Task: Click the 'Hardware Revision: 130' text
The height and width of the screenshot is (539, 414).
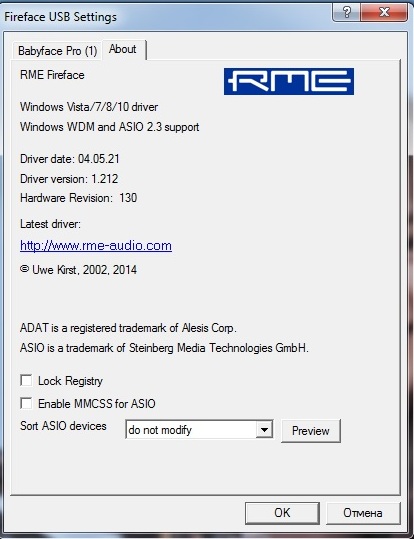Action: click(78, 198)
